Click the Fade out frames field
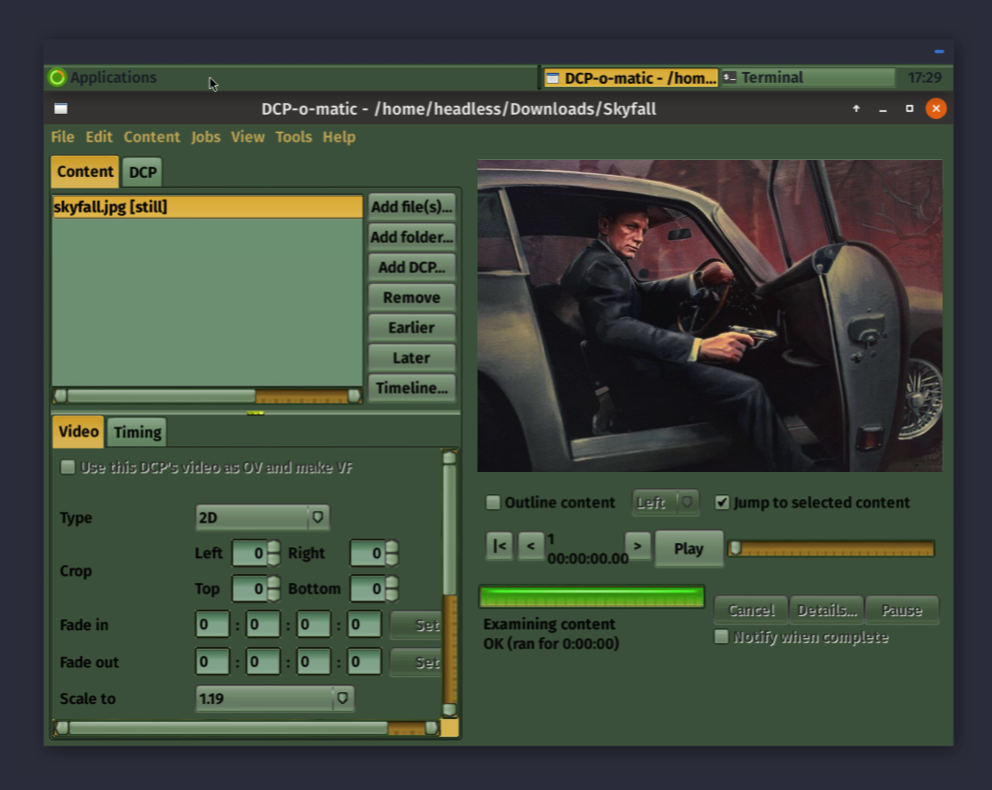This screenshot has height=790, width=992. 364,662
